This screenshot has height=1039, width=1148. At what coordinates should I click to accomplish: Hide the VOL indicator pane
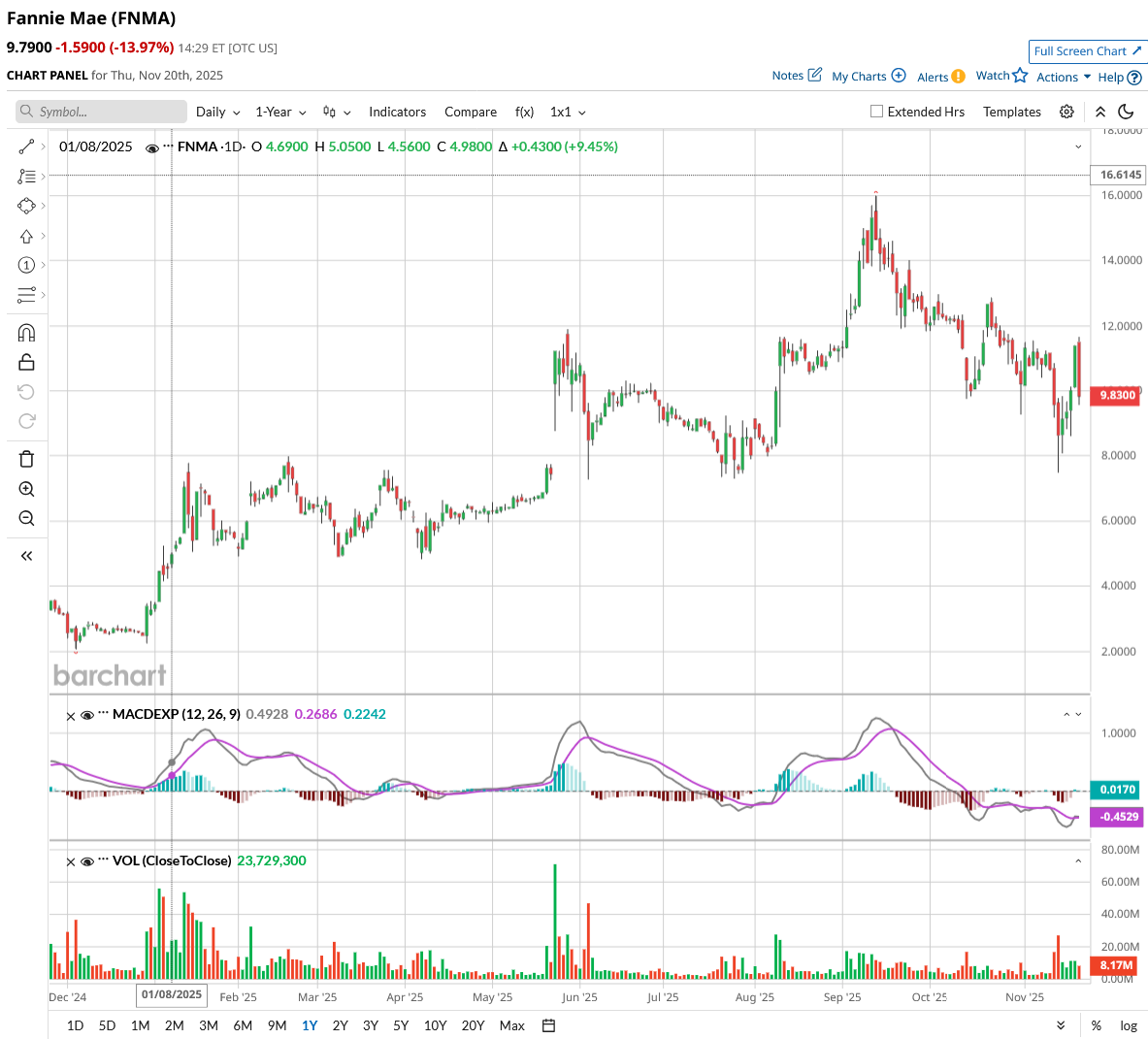click(87, 861)
